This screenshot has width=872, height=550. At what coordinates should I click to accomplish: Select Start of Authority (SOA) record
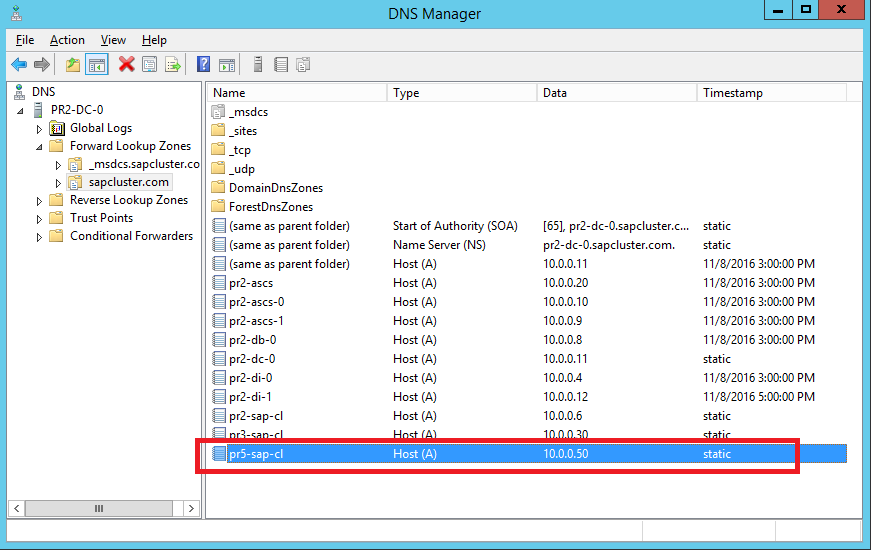point(529,226)
